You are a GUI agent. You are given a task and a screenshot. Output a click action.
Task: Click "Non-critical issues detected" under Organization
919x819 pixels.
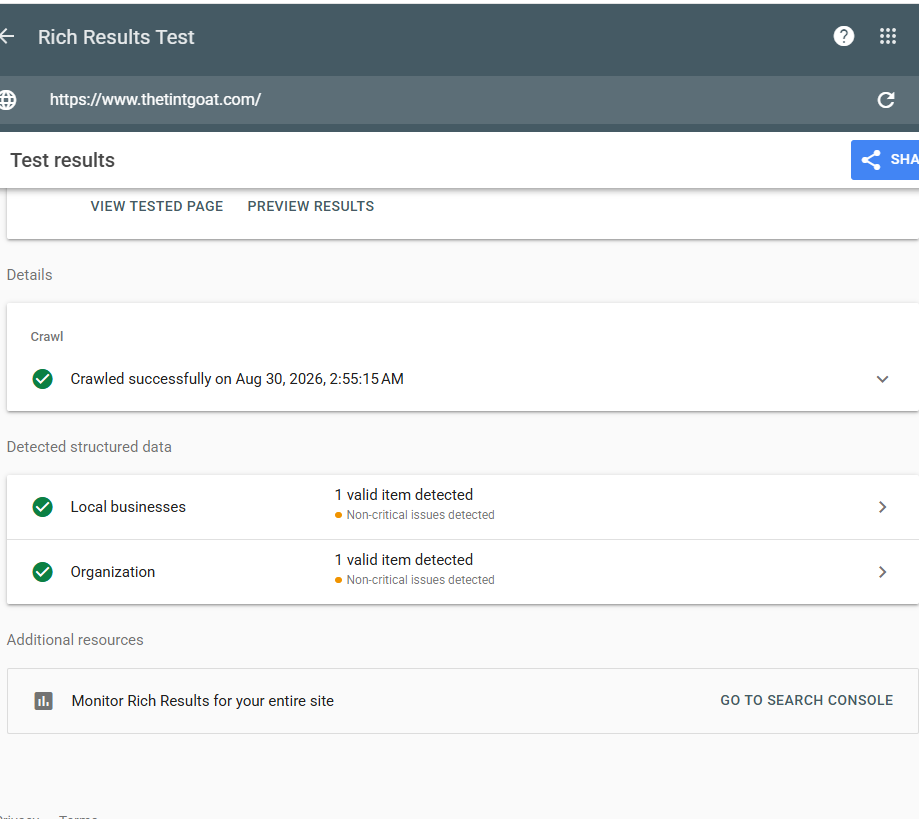(x=420, y=580)
